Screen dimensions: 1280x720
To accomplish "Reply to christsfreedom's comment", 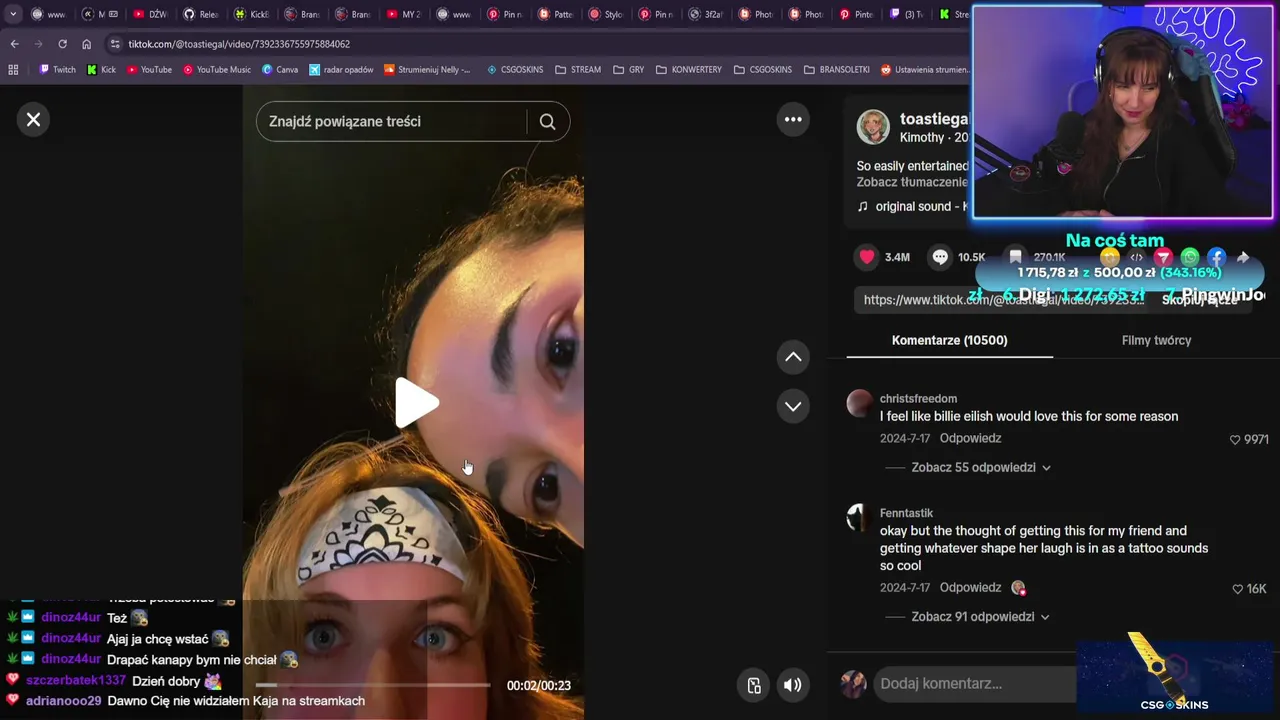I will [x=970, y=438].
